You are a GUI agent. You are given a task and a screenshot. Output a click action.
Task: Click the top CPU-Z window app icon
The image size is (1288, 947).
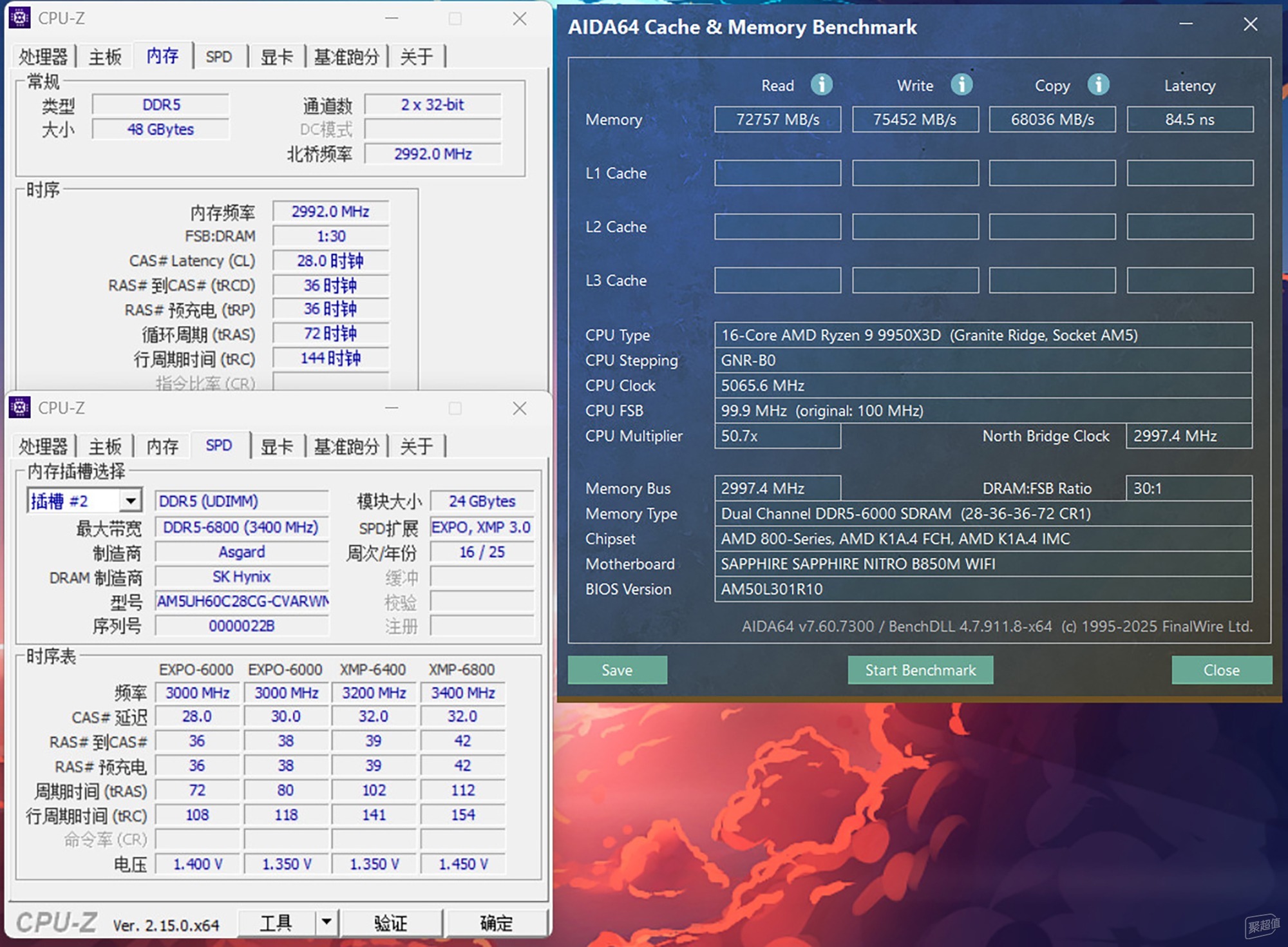point(20,18)
